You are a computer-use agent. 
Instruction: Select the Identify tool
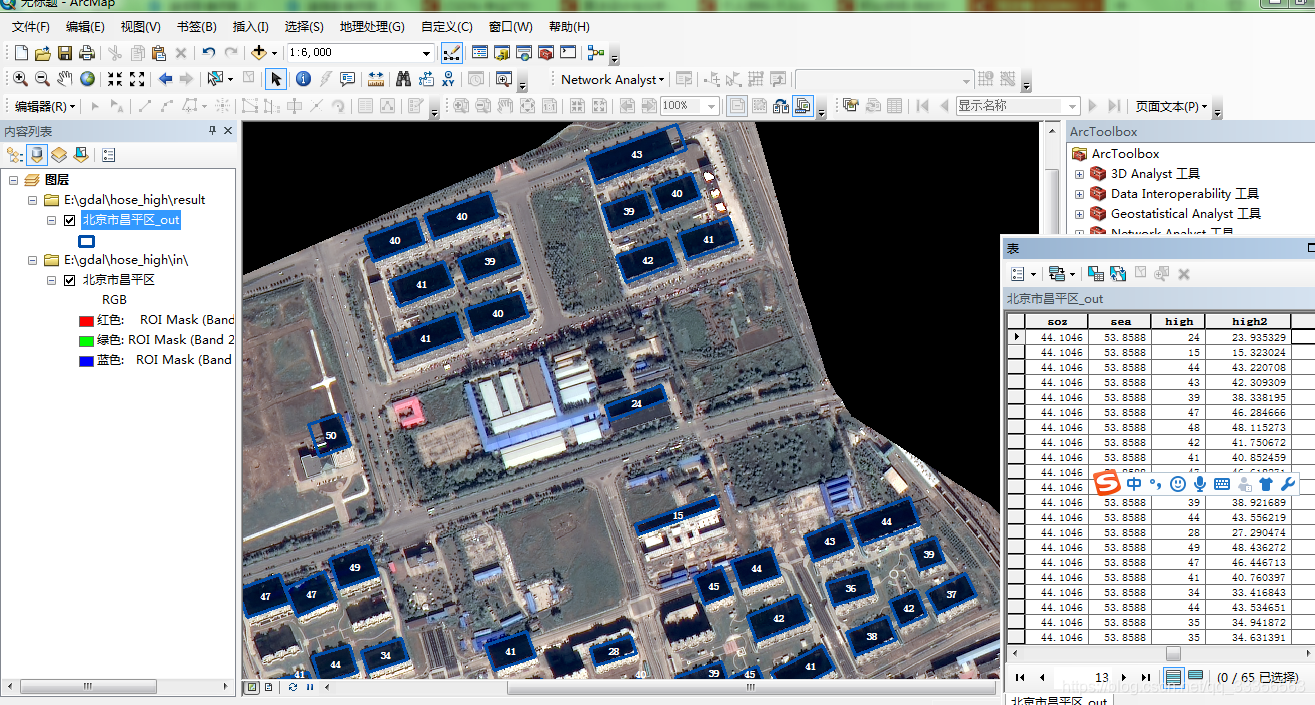pos(303,79)
